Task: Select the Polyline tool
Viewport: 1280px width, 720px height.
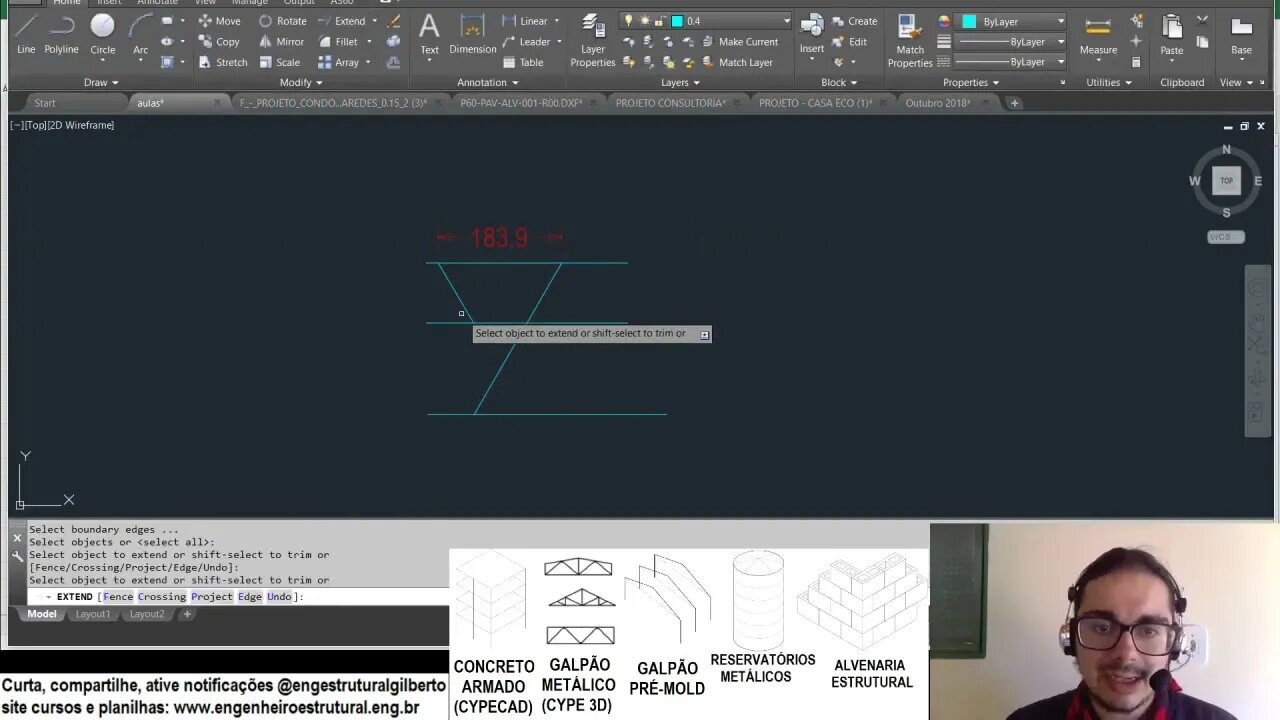Action: pos(61,33)
